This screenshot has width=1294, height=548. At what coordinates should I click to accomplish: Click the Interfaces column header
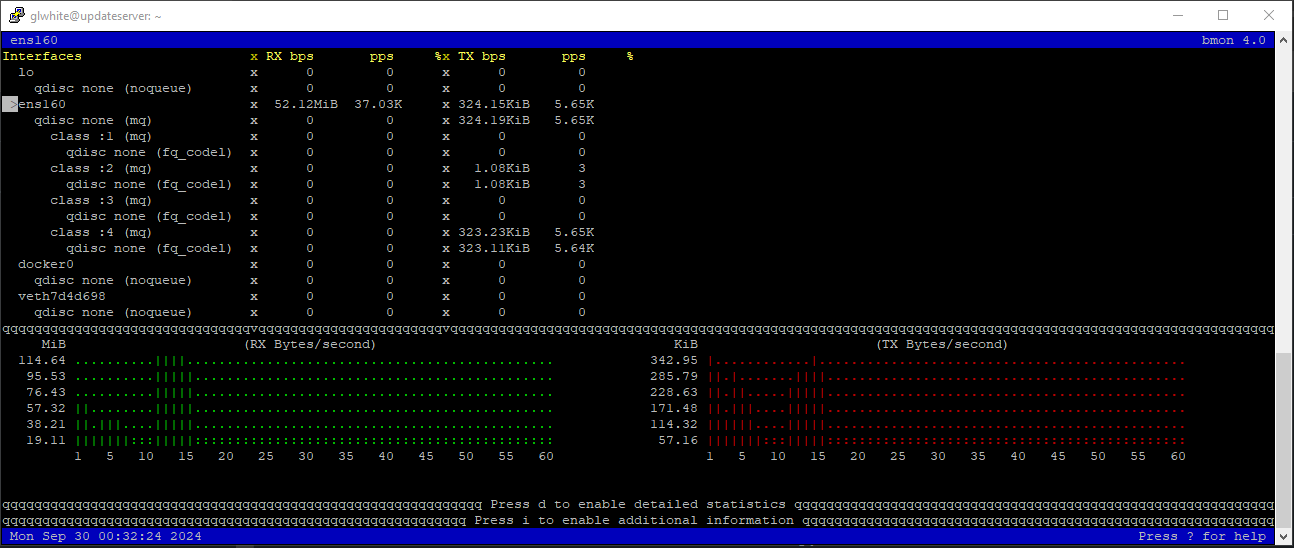(42, 56)
